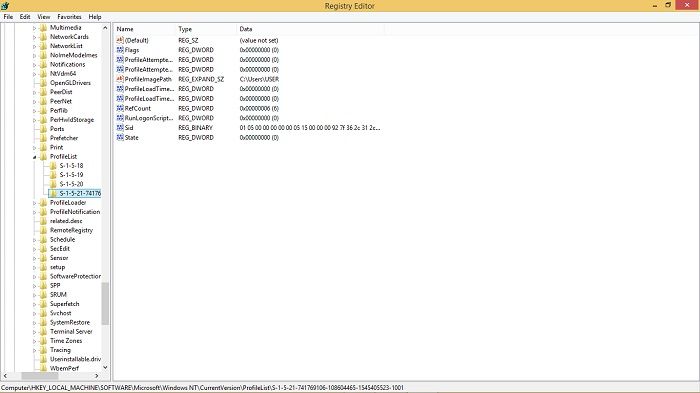
Task: Click the PeerDist folder icon
Action: (x=43, y=92)
